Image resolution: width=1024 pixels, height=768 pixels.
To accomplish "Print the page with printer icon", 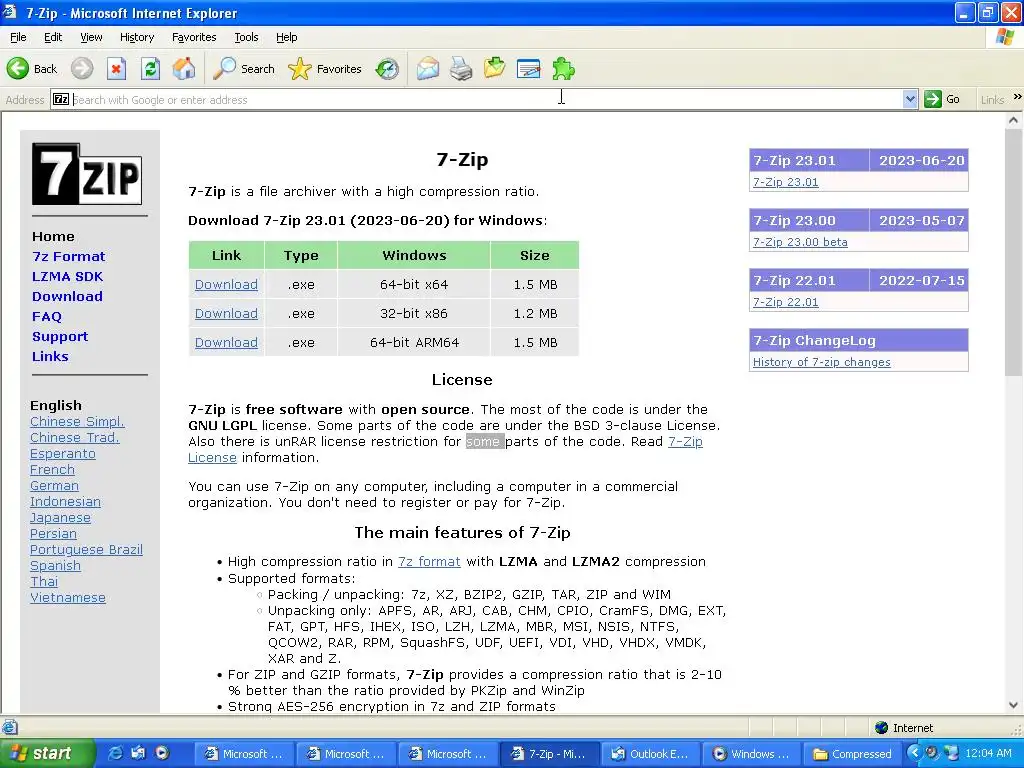I will click(x=461, y=69).
